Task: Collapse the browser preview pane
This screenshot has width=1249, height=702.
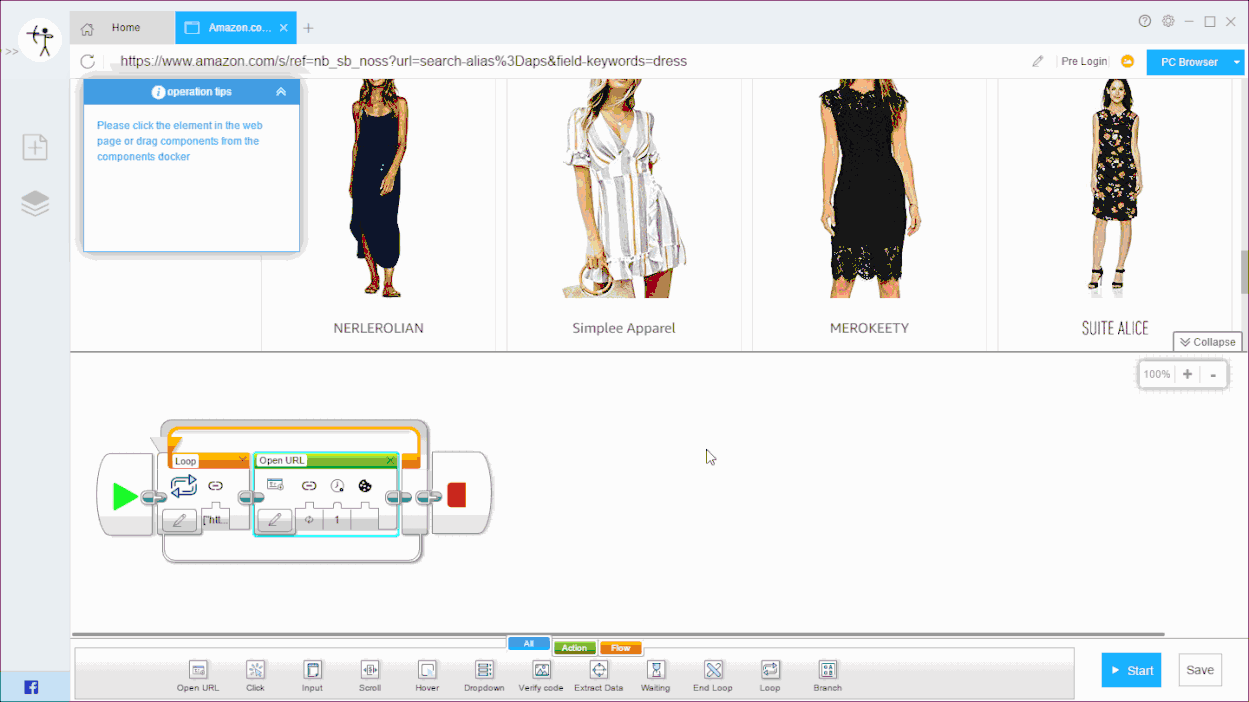Action: pos(1207,342)
